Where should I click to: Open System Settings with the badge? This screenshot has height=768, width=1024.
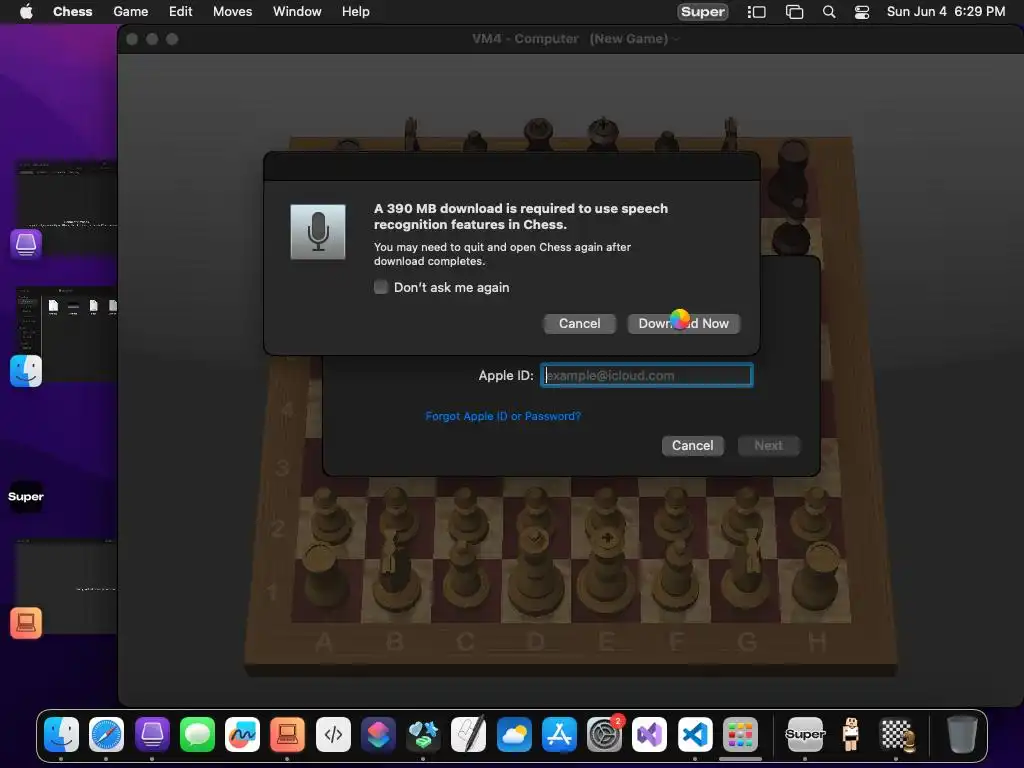click(605, 734)
